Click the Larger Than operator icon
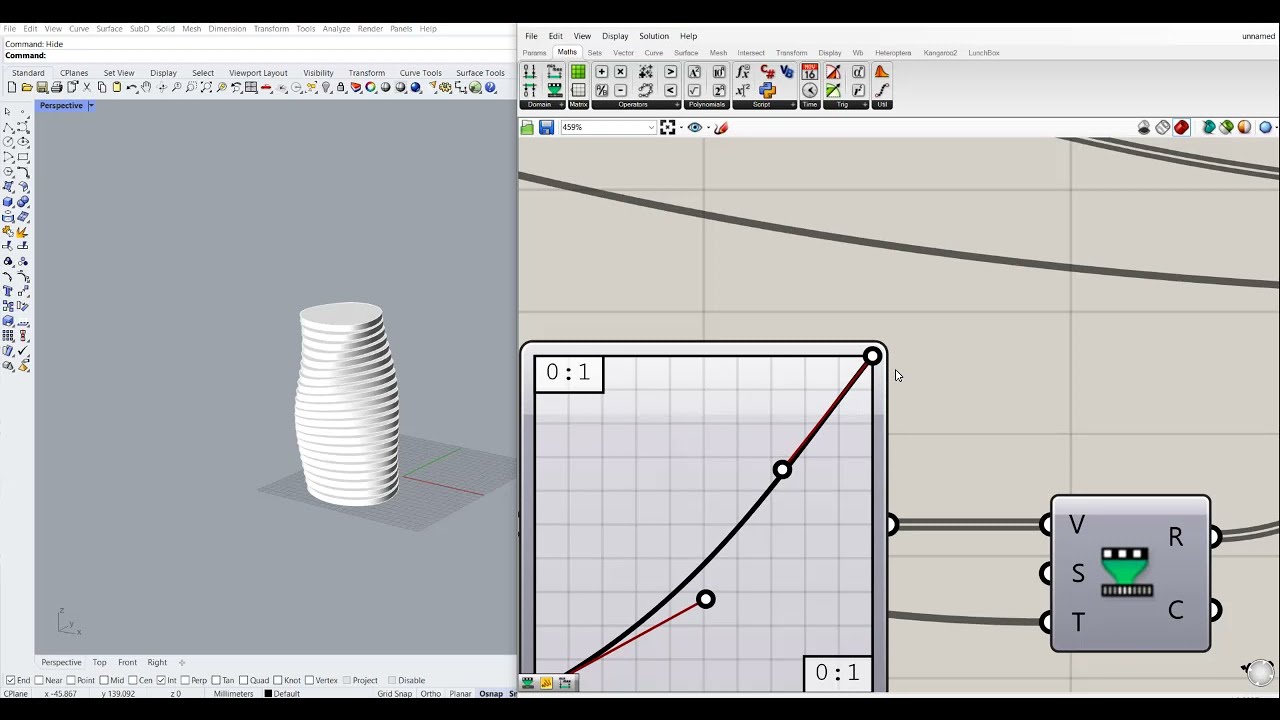 coord(670,72)
